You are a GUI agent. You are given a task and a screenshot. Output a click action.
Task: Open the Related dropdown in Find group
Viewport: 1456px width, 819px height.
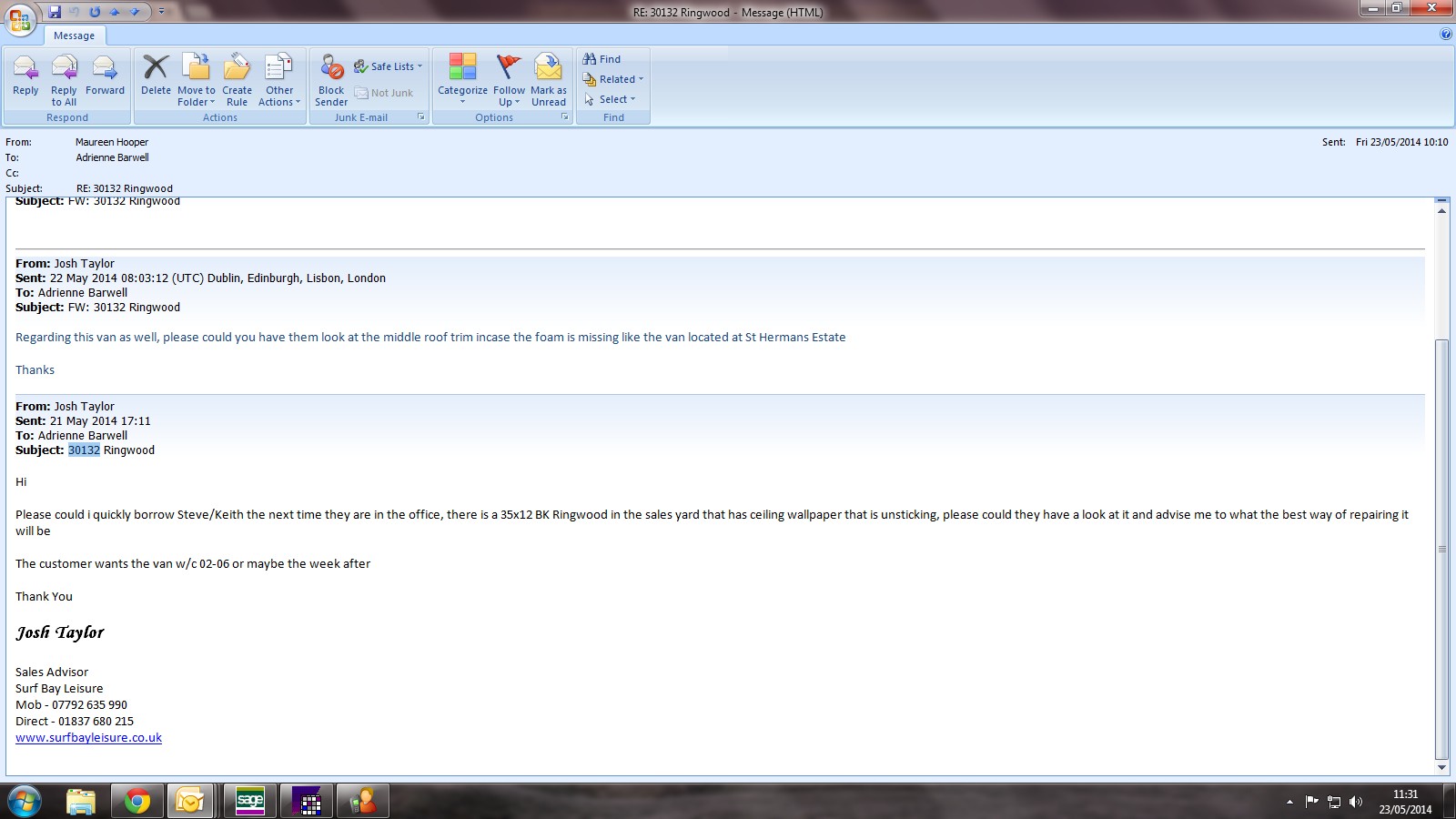(613, 79)
